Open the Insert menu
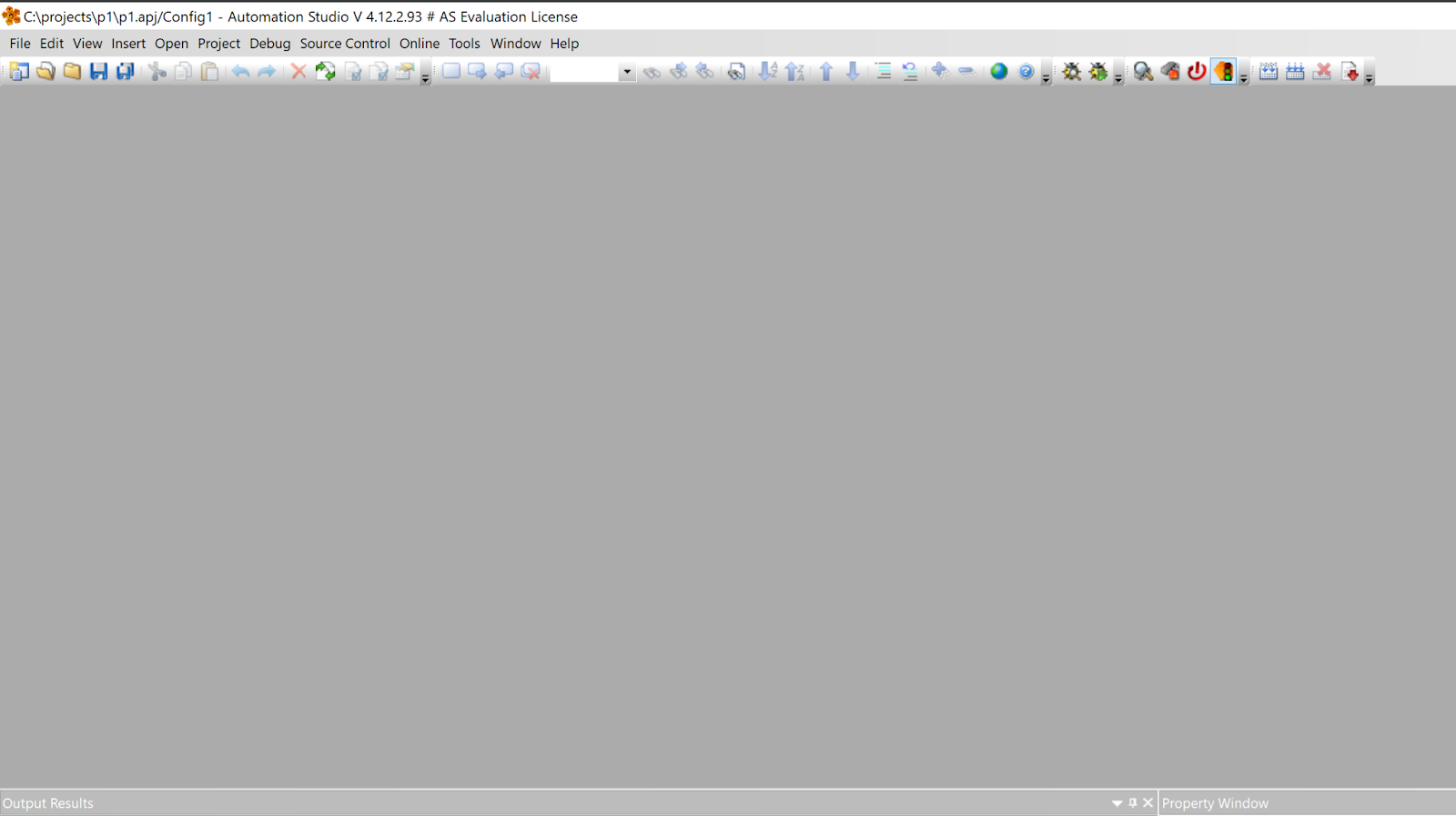The height and width of the screenshot is (816, 1456). coord(128,44)
